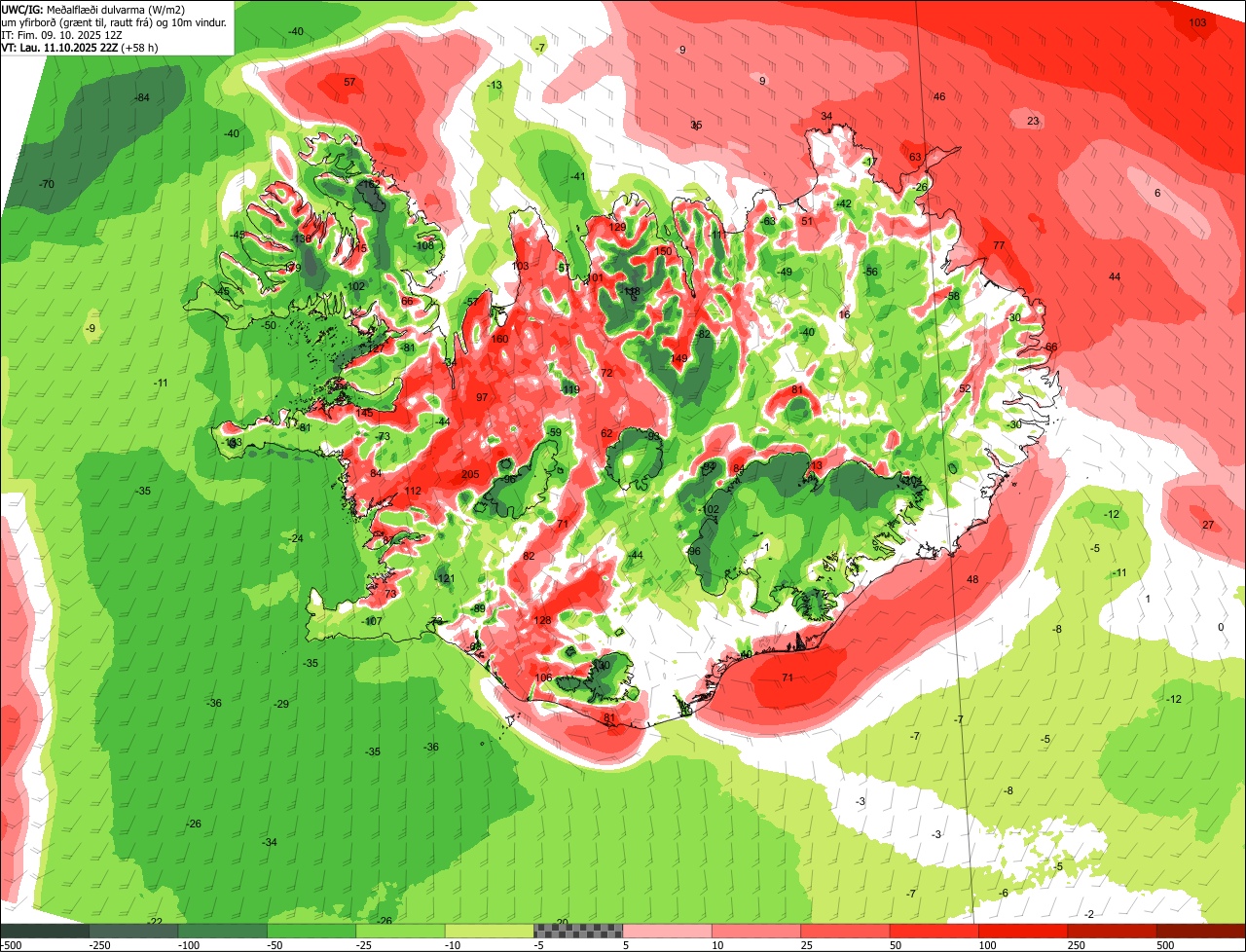The height and width of the screenshot is (952, 1246).
Task: Click the '-9' value in the western sea
Action: [x=92, y=329]
